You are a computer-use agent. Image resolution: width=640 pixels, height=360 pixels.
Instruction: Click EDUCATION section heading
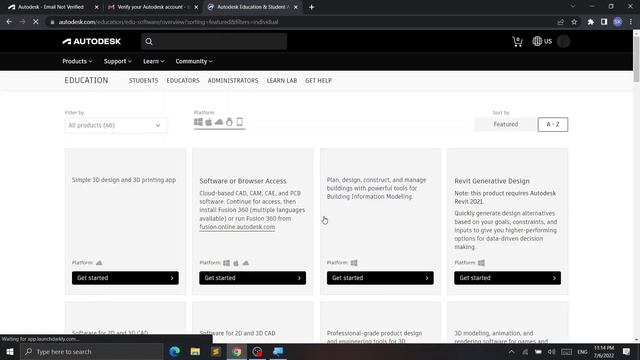[86, 80]
